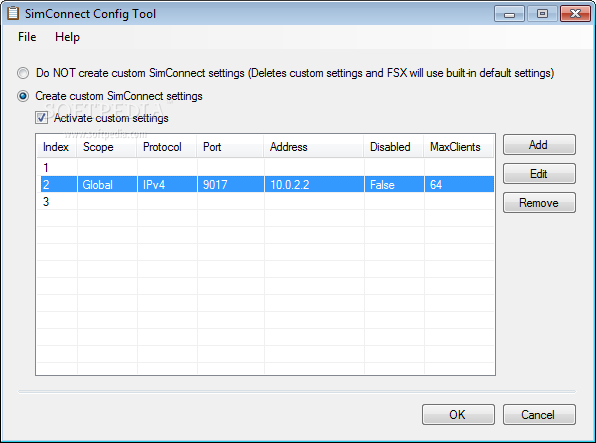
Task: Confirm with the OK button
Action: [x=458, y=414]
